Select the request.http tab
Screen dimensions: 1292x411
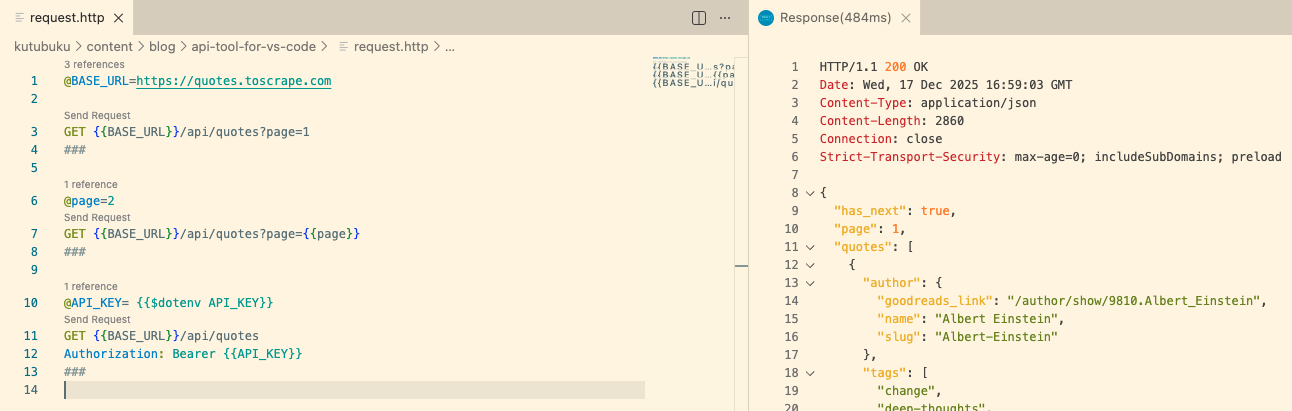tap(66, 17)
